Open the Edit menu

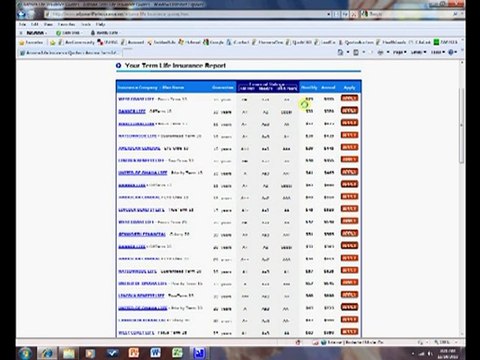pos(35,24)
